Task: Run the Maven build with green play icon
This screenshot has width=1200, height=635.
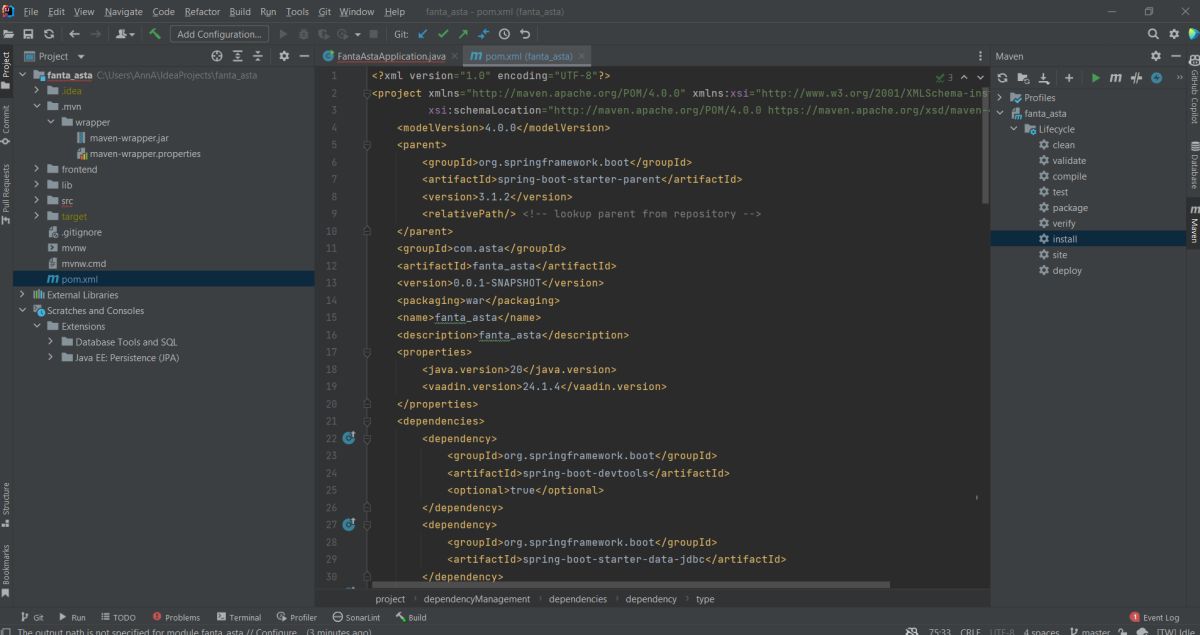Action: [x=1096, y=78]
